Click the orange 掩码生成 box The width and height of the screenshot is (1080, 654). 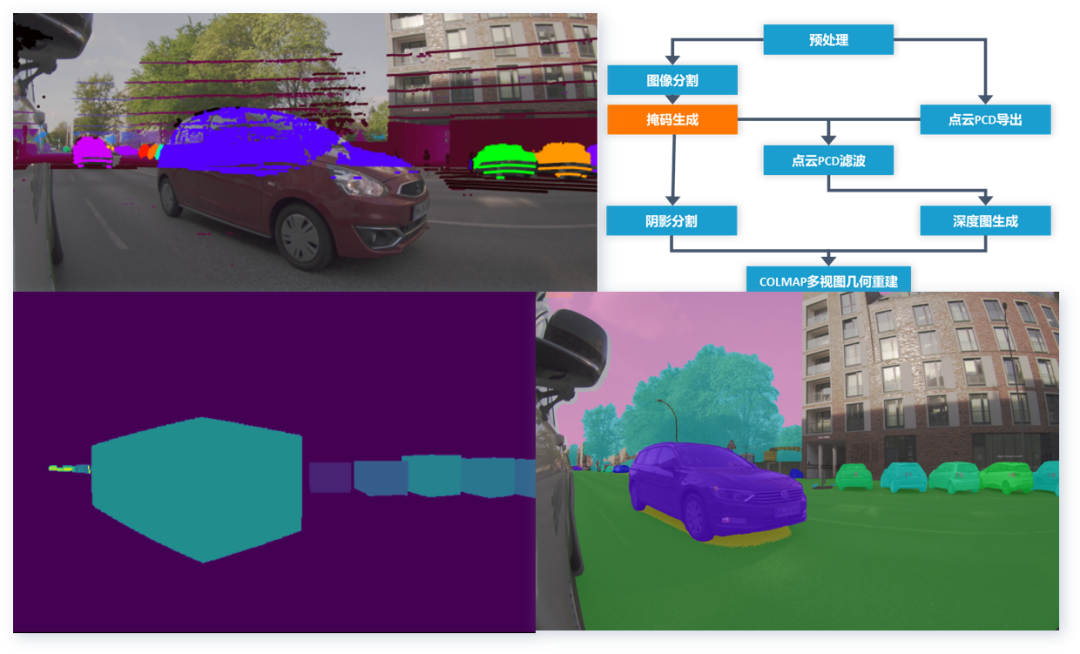coord(672,120)
